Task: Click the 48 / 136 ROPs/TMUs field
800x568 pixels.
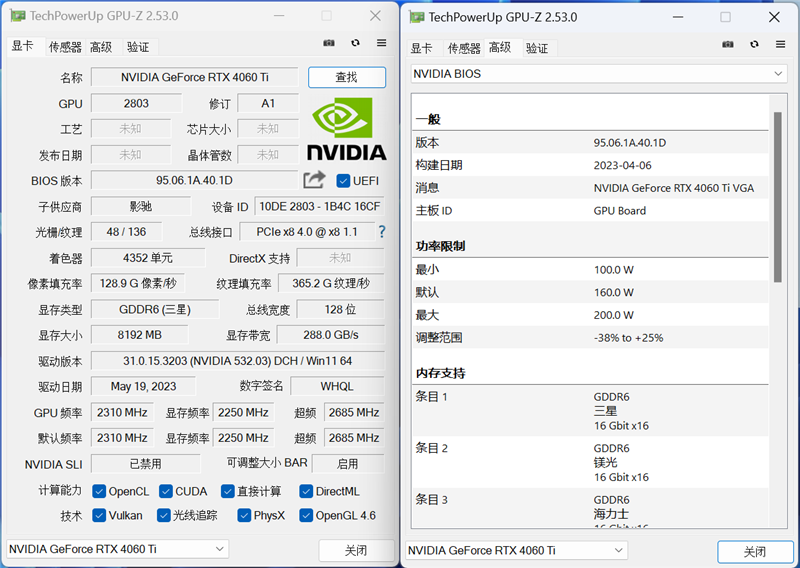Action: [127, 232]
